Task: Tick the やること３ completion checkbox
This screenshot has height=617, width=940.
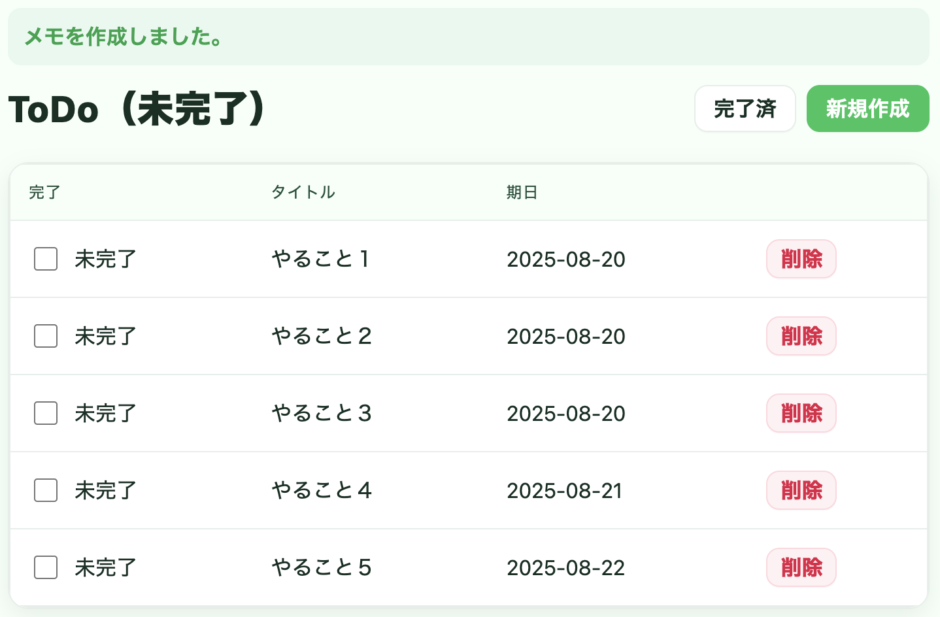Action: (46, 413)
